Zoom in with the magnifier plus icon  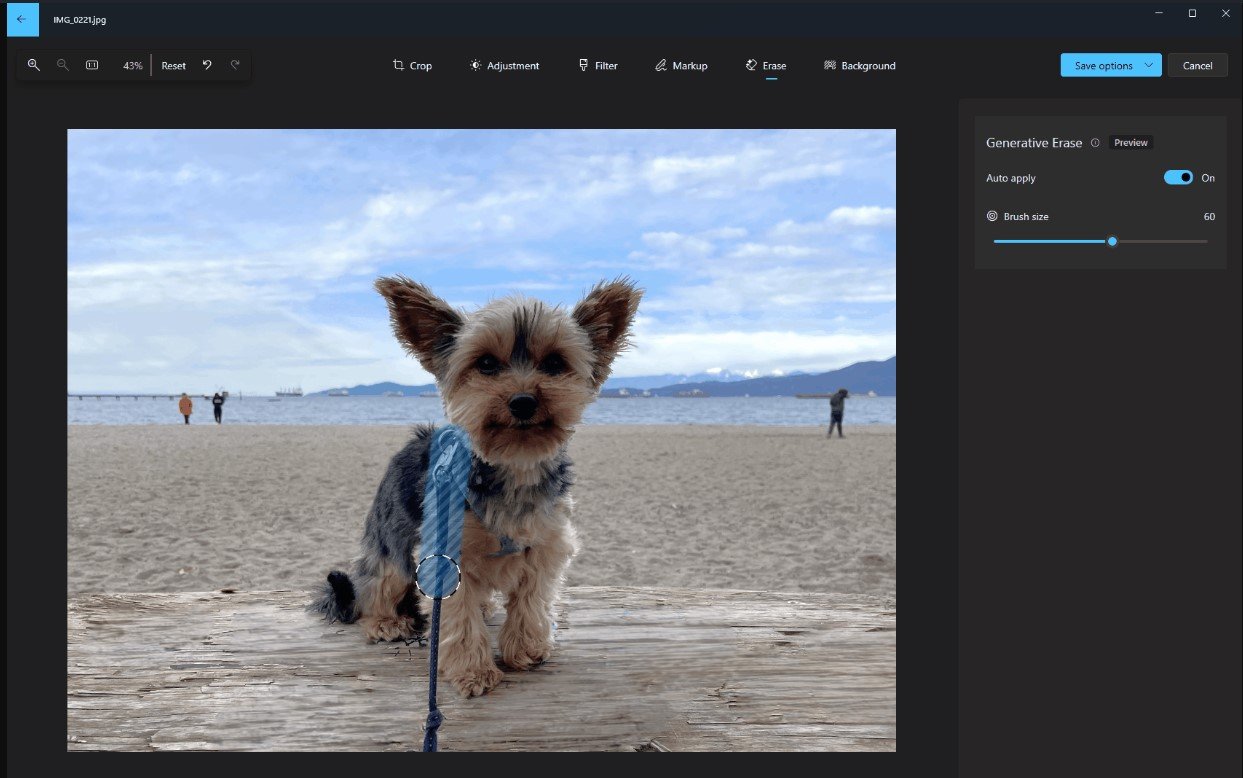click(x=34, y=65)
